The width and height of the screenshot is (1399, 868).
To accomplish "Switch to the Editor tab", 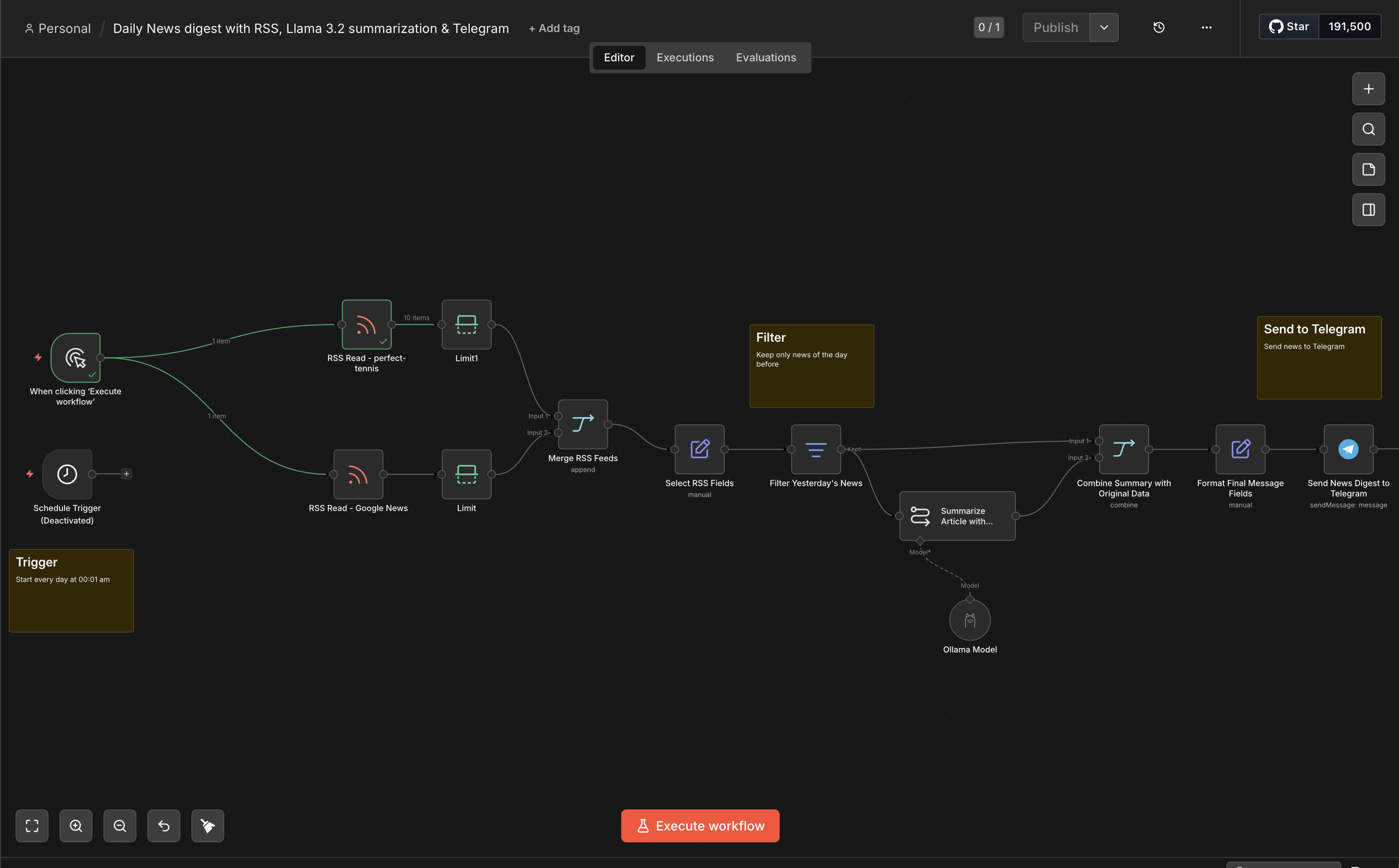I will point(619,57).
